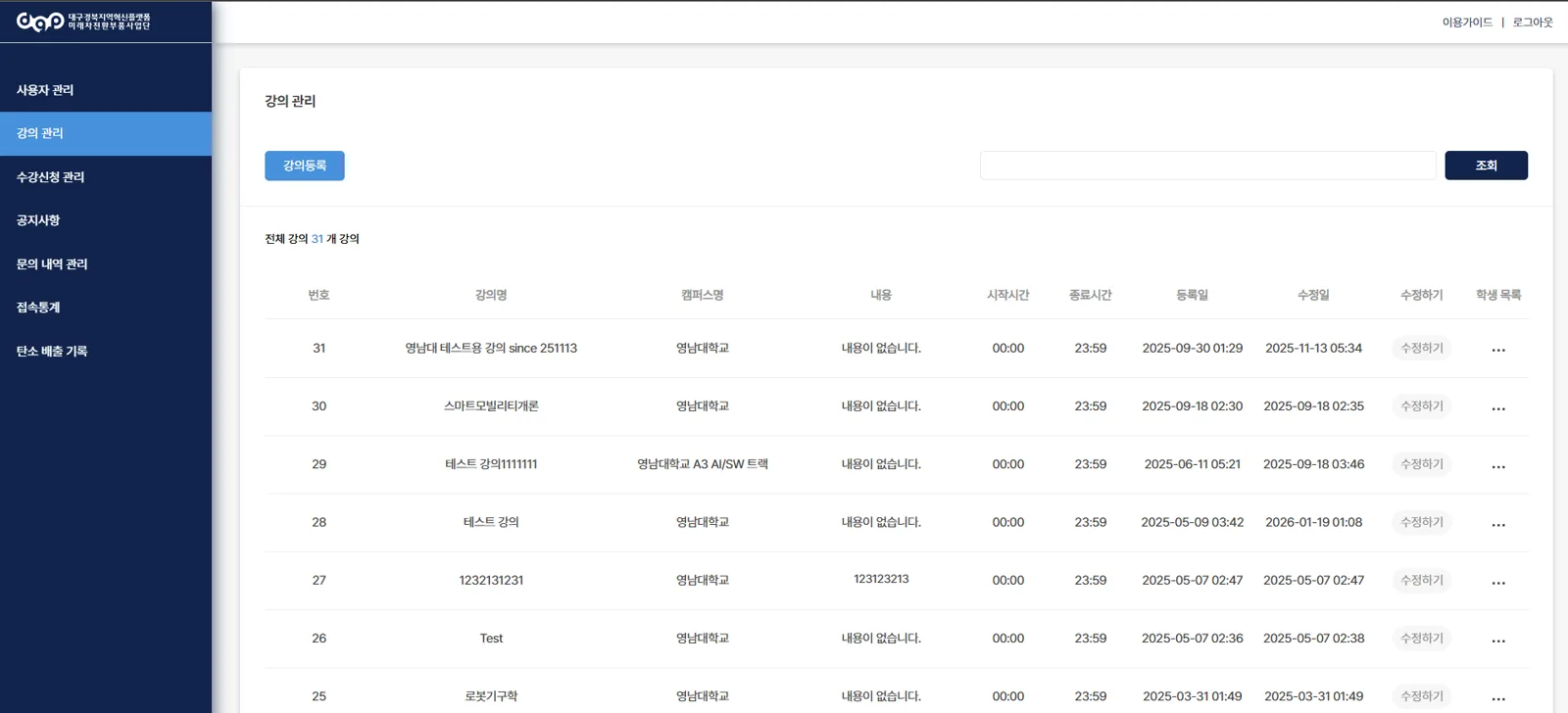Click modified date 2026-01-19 01:08
The height and width of the screenshot is (713, 1568).
pyautogui.click(x=1313, y=522)
